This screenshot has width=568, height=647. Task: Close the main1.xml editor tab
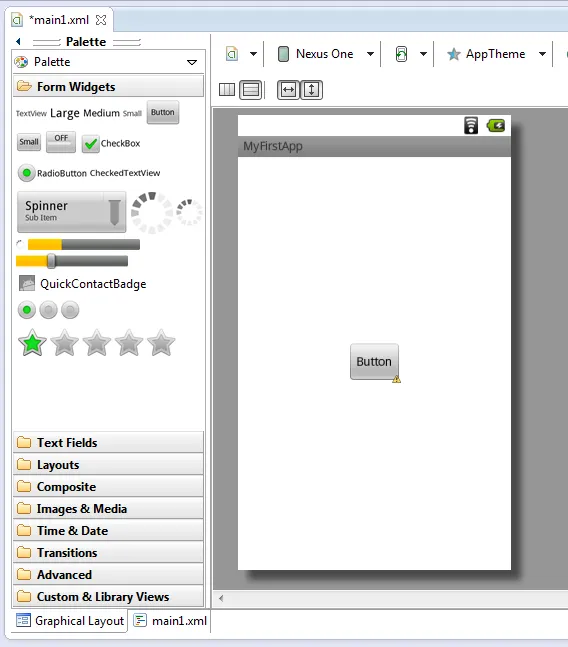[x=101, y=20]
